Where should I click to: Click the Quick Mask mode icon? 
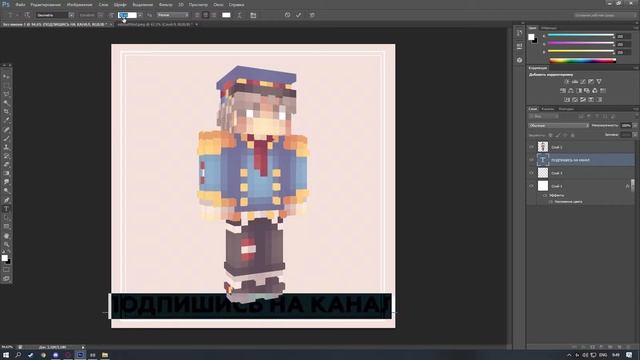point(6,269)
